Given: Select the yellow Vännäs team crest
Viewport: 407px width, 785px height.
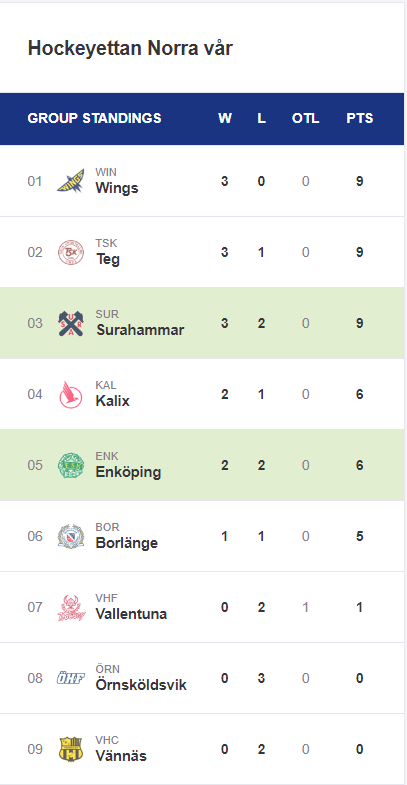Looking at the screenshot, I should point(71,749).
